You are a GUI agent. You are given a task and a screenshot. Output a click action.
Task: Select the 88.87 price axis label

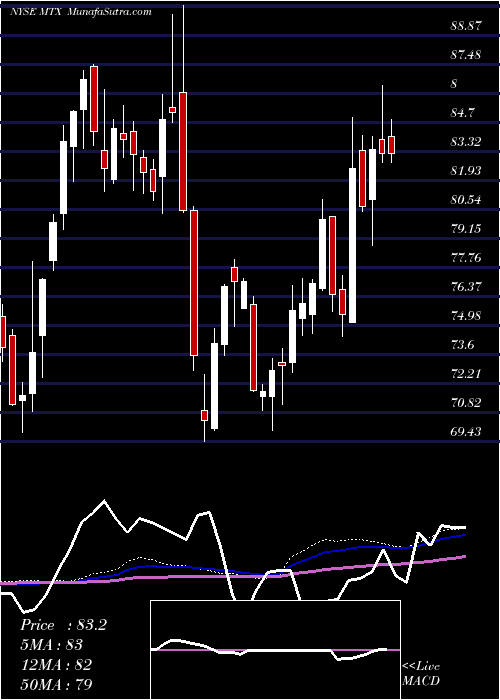click(x=466, y=26)
